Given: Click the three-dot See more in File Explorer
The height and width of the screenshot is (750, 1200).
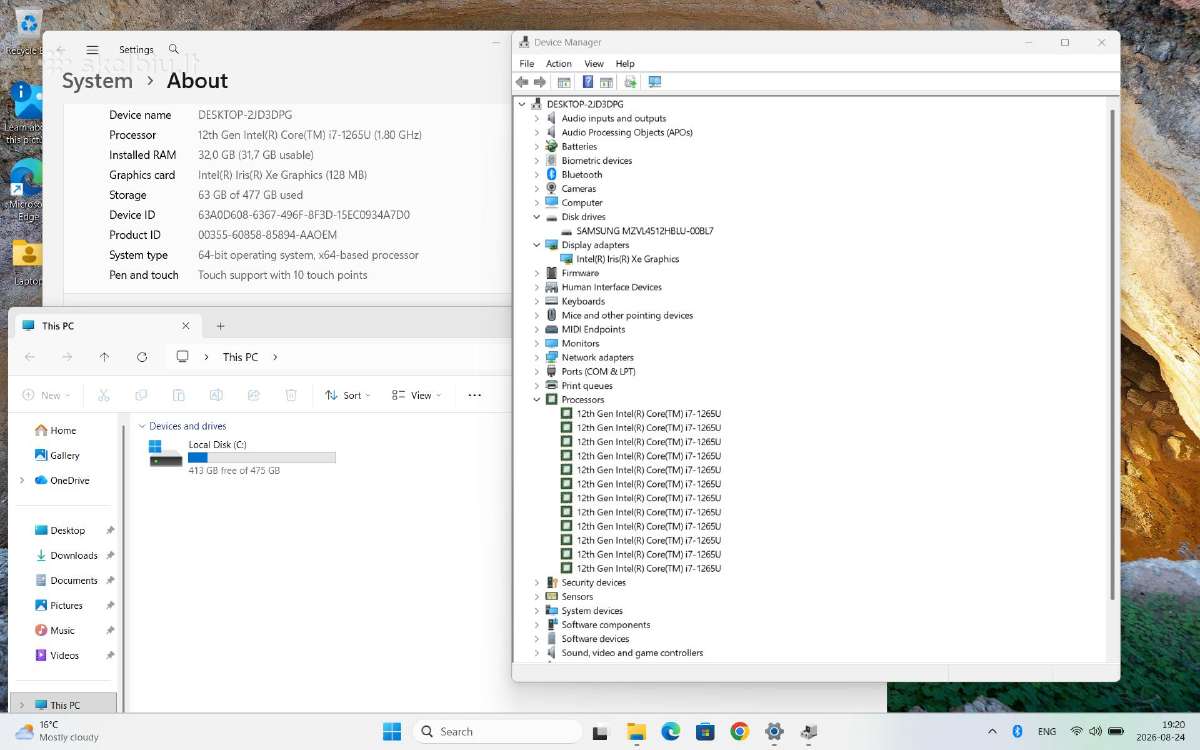Looking at the screenshot, I should pos(475,395).
